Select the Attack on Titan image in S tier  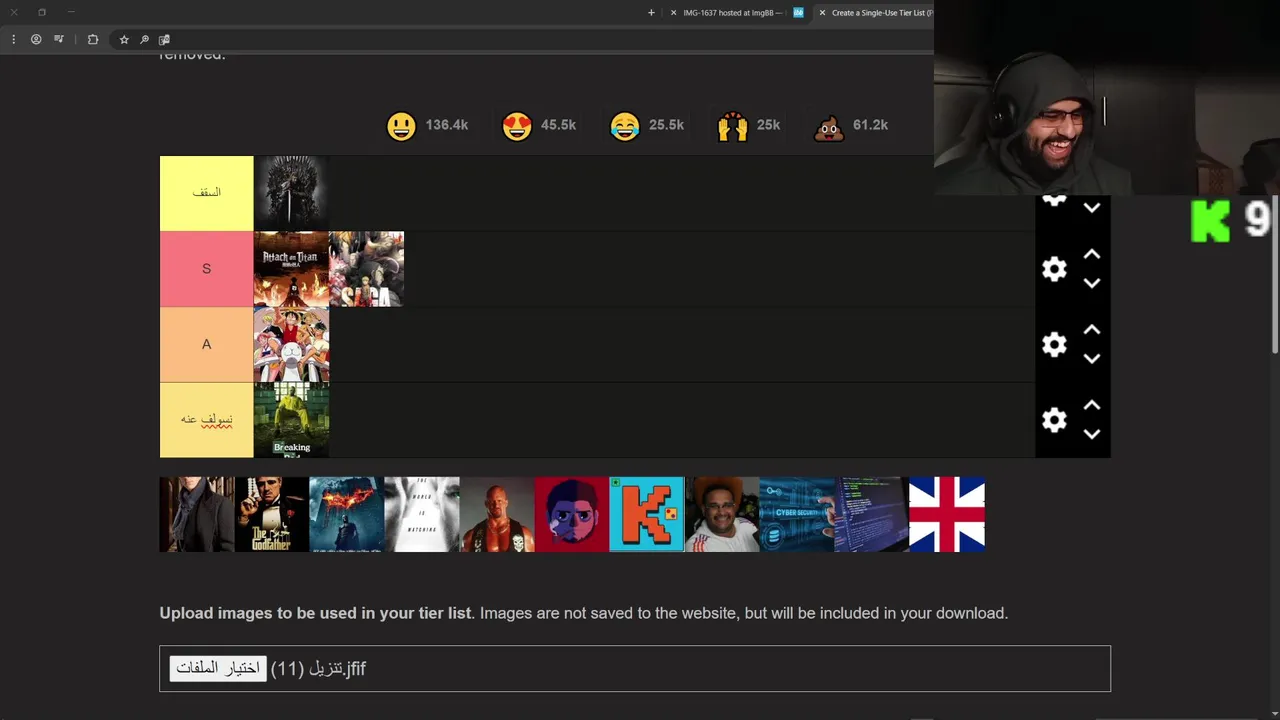click(291, 269)
